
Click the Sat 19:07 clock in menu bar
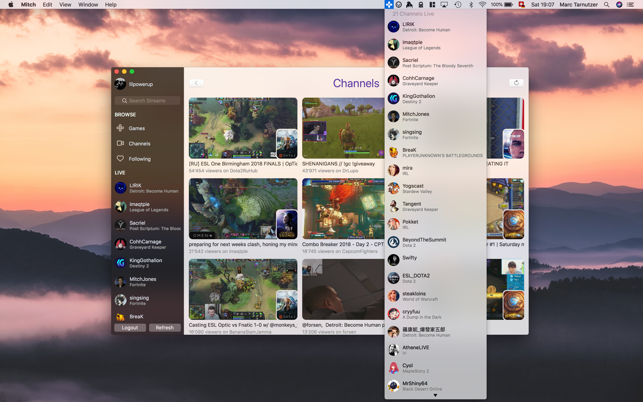pos(542,5)
